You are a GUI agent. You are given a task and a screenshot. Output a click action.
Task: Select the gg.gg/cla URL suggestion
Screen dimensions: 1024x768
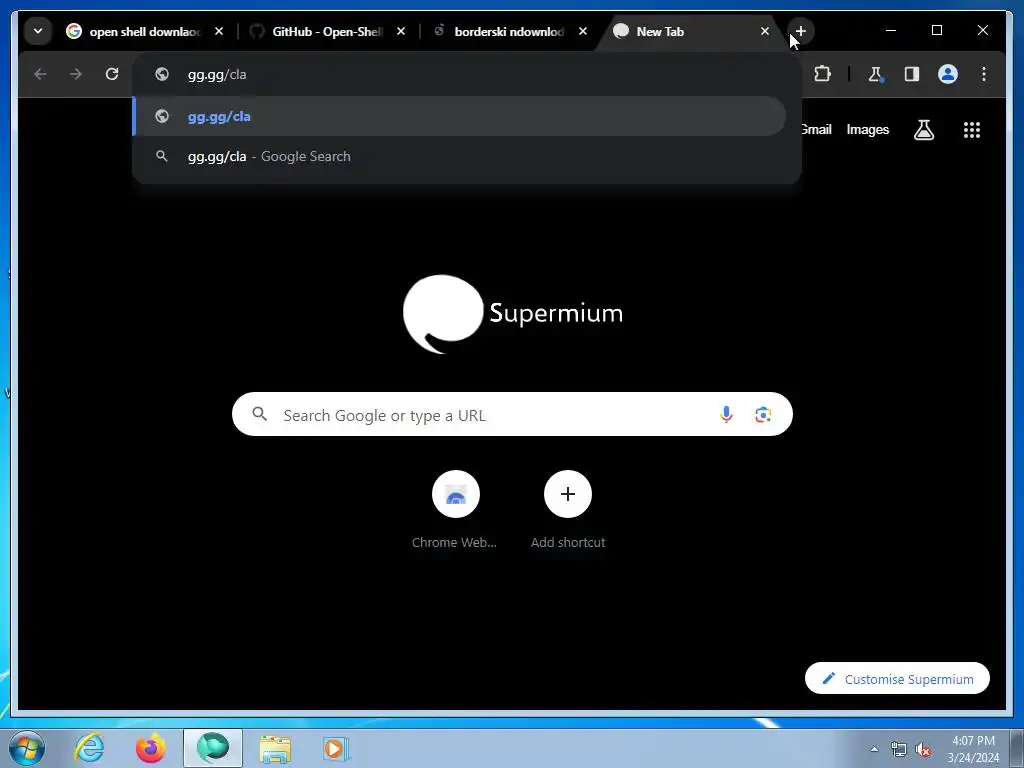[460, 116]
